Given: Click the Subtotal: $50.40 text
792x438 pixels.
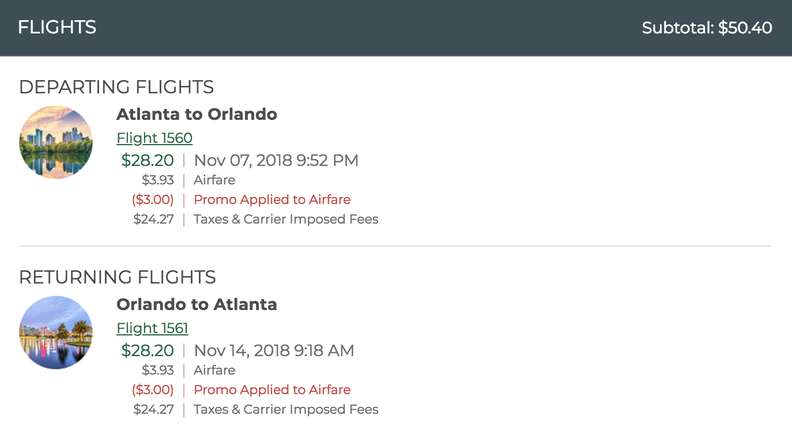Looking at the screenshot, I should (707, 28).
